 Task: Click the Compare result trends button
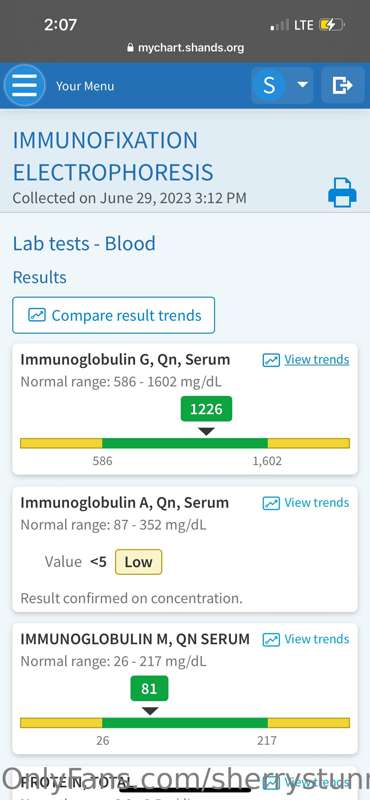coord(113,315)
